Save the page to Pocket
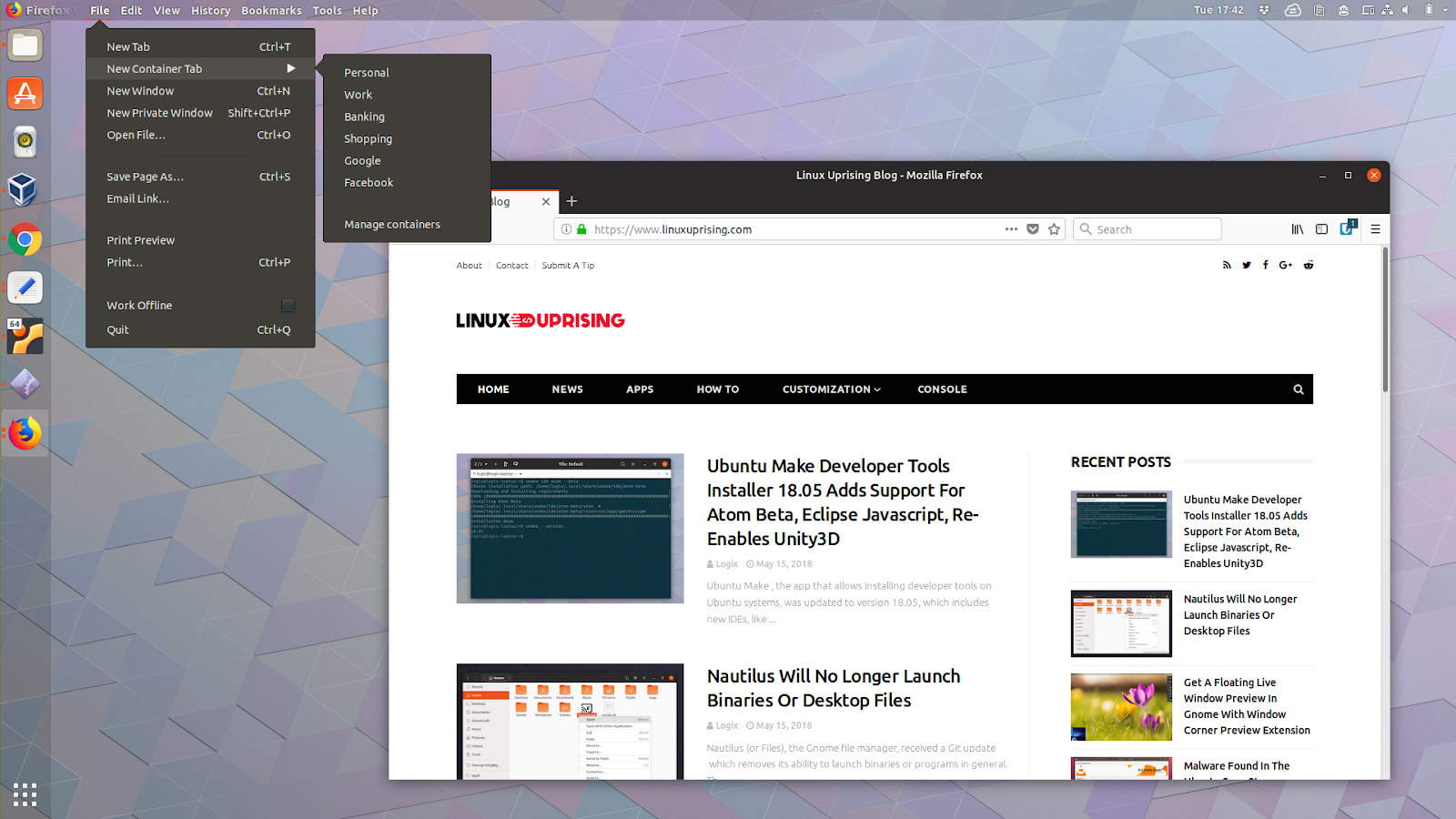This screenshot has width=1456, height=819. (1033, 229)
